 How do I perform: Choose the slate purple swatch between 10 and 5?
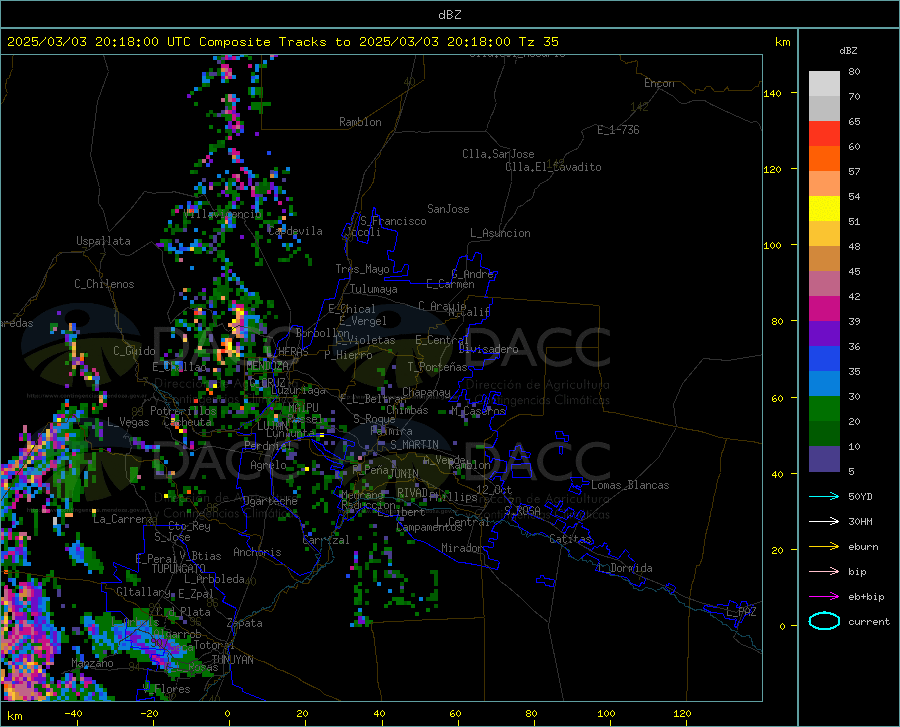(x=824, y=459)
